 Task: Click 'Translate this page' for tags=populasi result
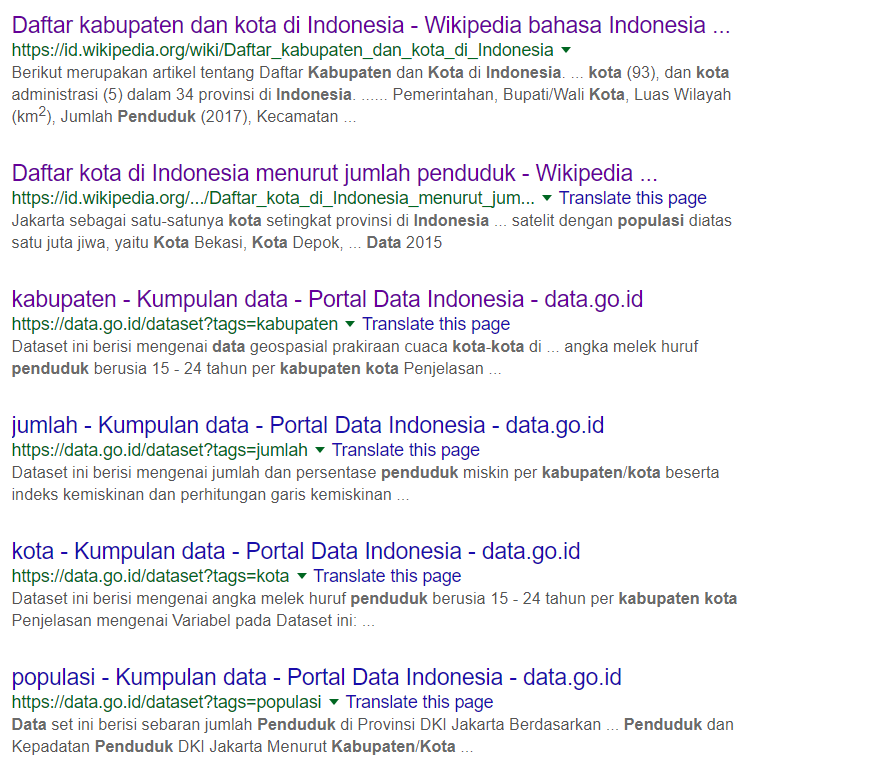(419, 703)
